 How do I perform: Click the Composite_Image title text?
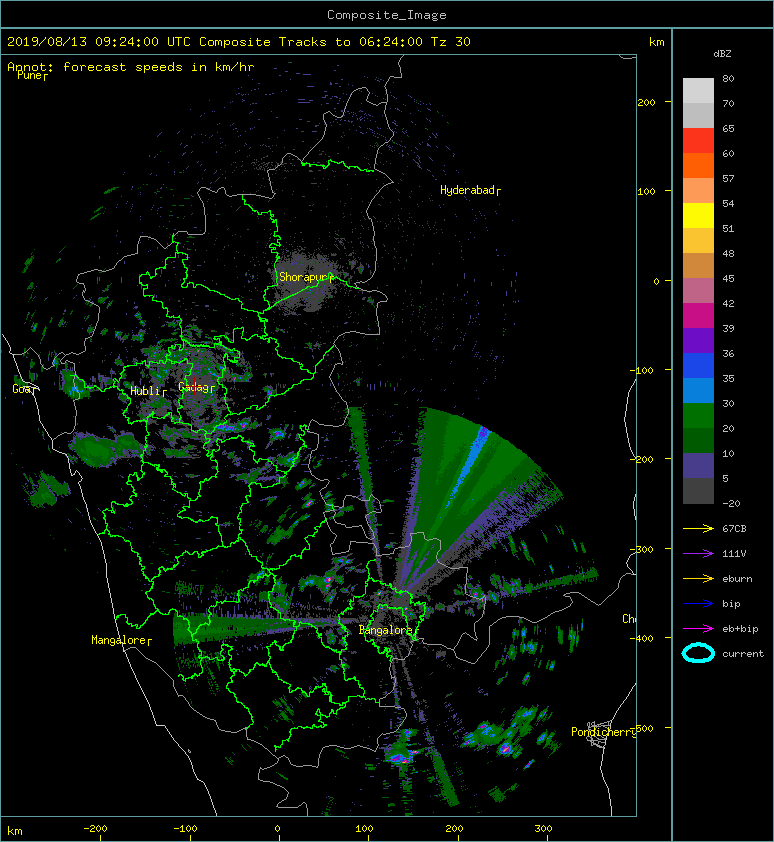click(x=387, y=15)
